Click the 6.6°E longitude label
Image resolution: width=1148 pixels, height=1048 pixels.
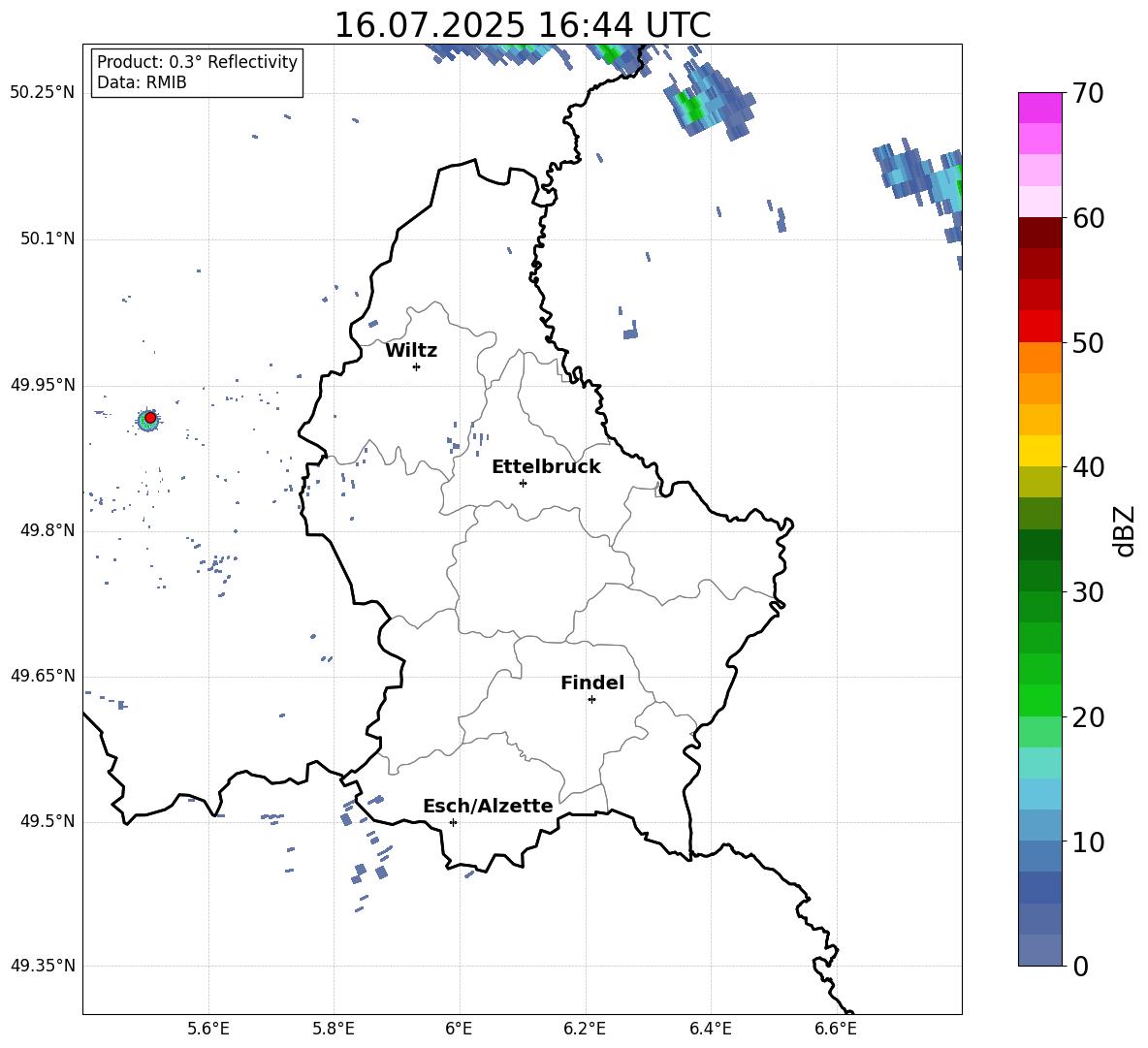tap(836, 1030)
